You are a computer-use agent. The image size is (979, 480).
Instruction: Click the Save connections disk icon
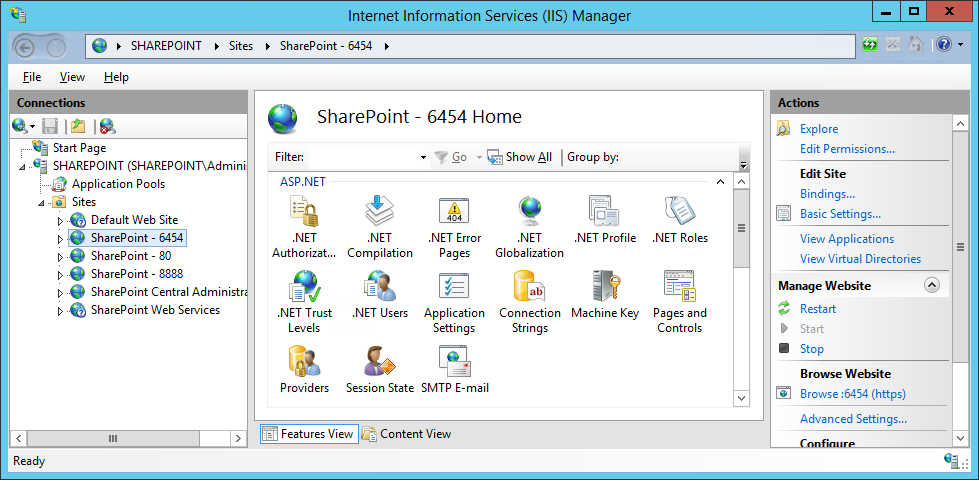(50, 126)
